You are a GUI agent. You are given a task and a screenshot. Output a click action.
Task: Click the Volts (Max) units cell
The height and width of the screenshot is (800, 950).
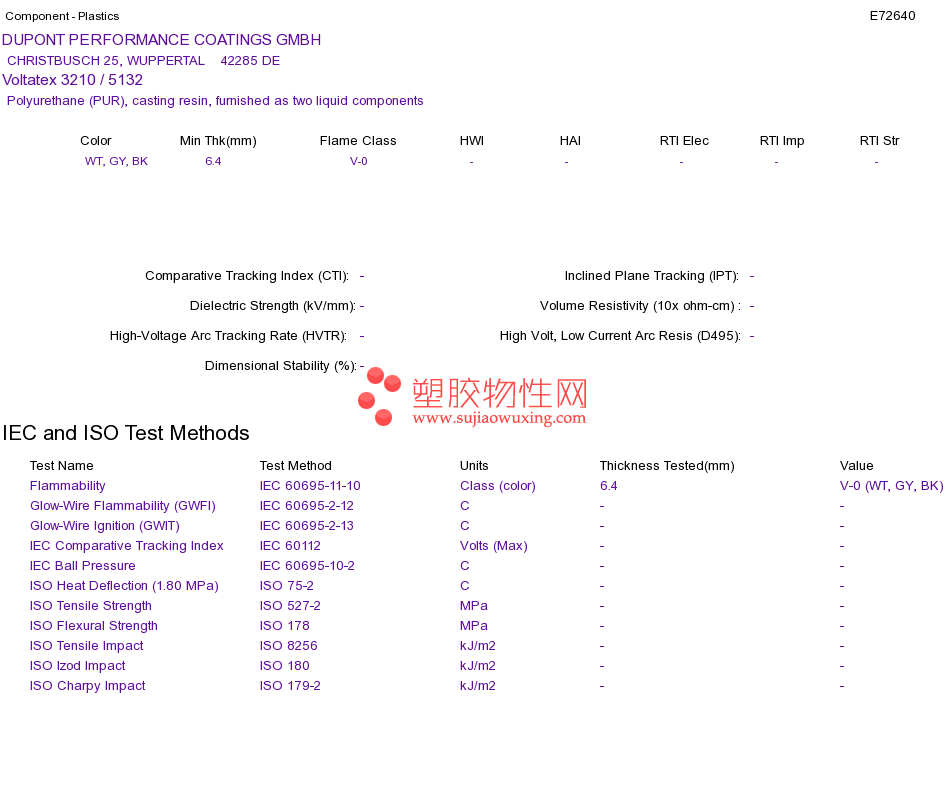tap(494, 546)
